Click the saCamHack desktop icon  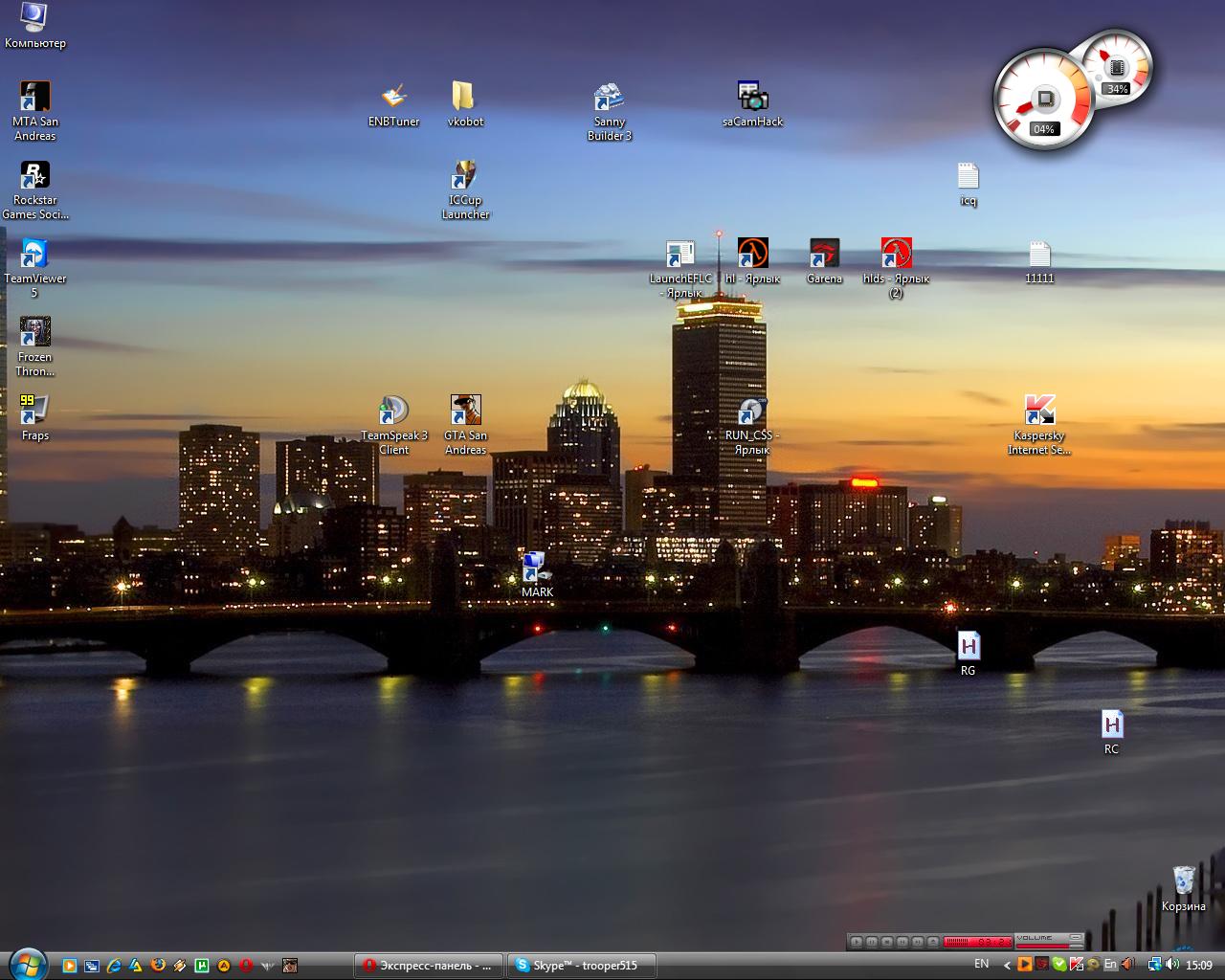coord(753,98)
